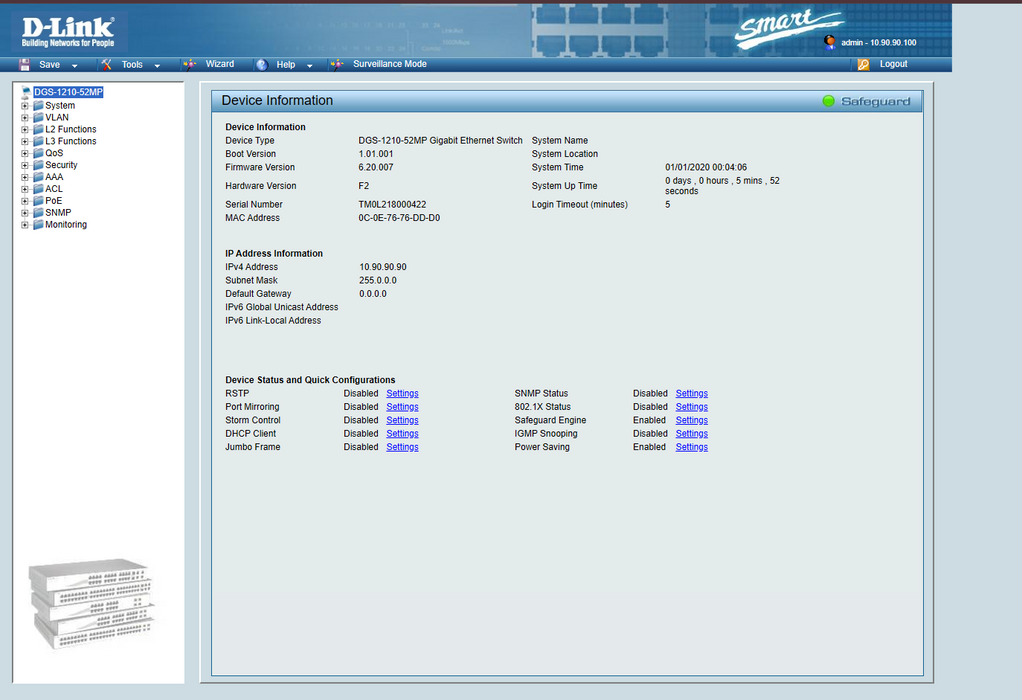Open SNMP Status Settings link
Viewport: 1022px width, 700px height.
[692, 394]
